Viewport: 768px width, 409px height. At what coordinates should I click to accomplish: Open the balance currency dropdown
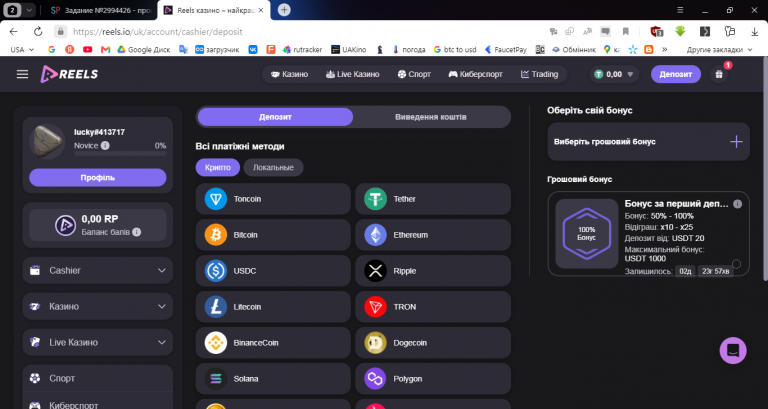click(614, 74)
